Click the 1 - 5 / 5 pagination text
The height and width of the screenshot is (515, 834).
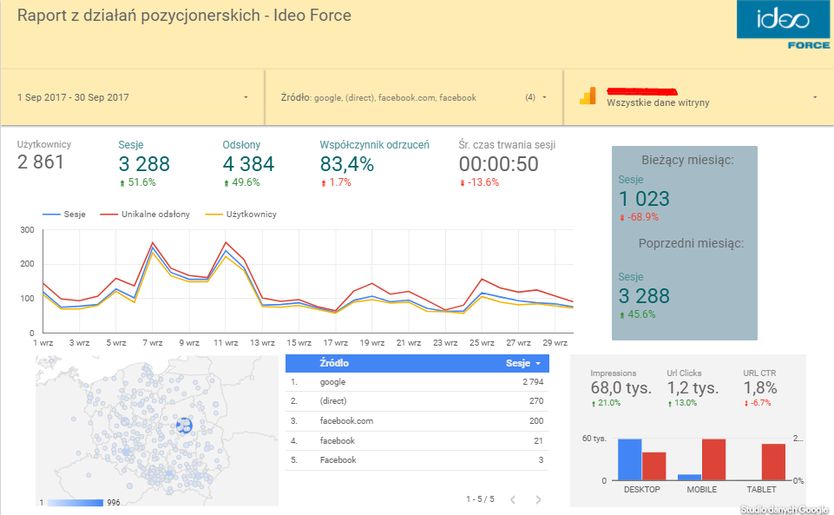480,499
